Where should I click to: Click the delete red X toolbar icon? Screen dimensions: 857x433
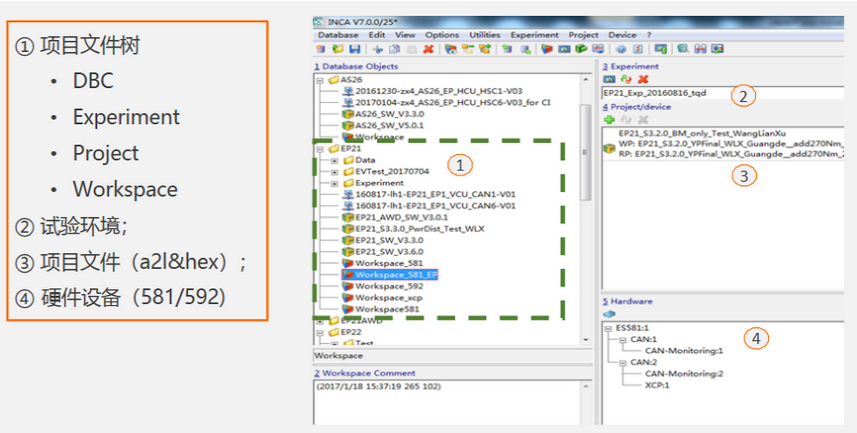(428, 48)
